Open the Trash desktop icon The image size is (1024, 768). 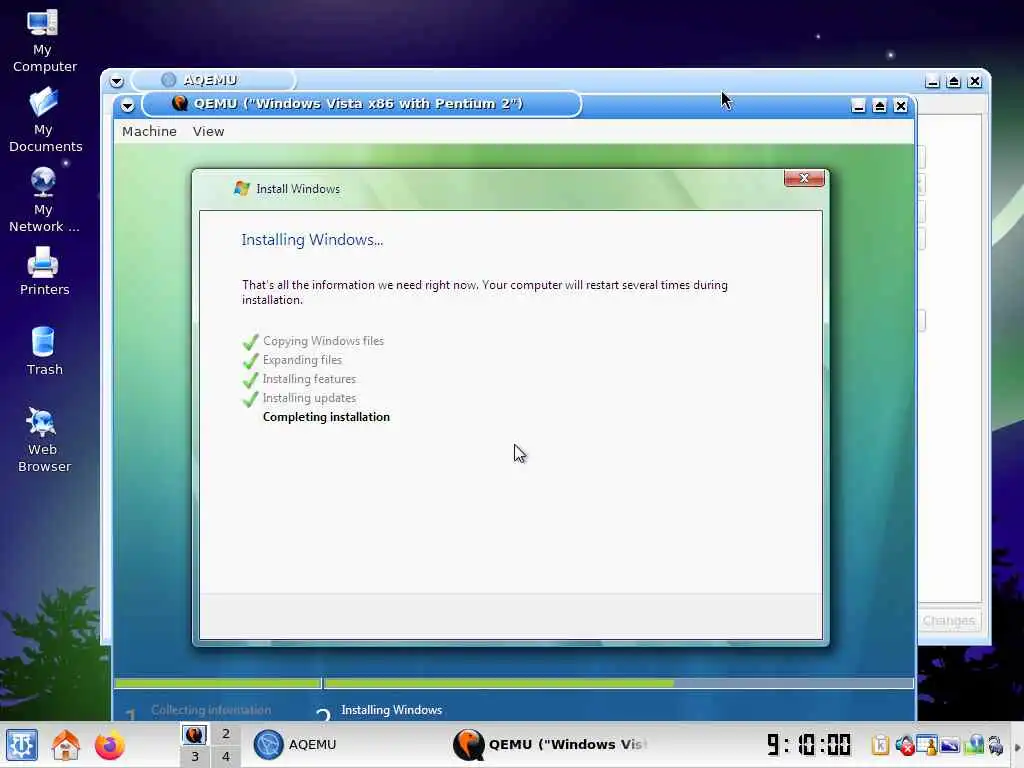tap(43, 351)
